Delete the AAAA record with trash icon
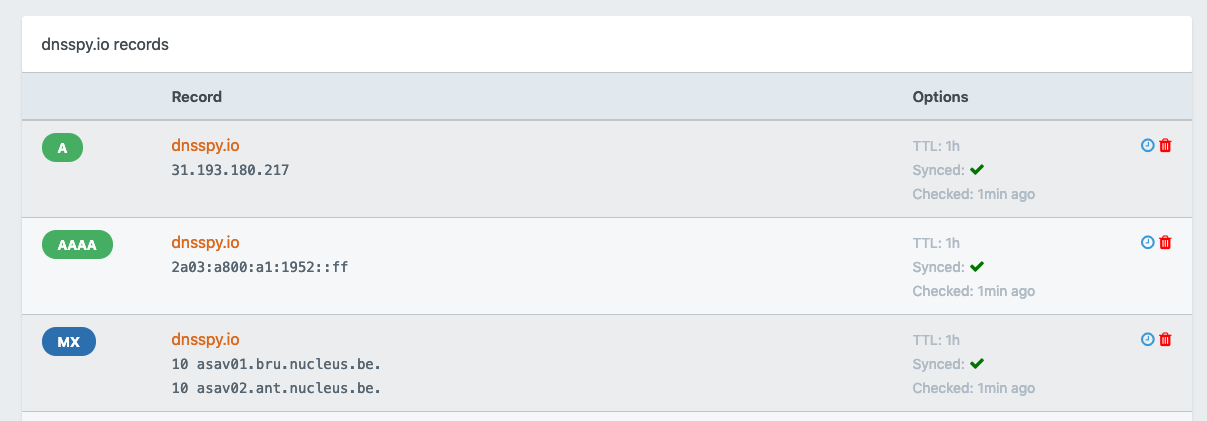 pyautogui.click(x=1165, y=242)
